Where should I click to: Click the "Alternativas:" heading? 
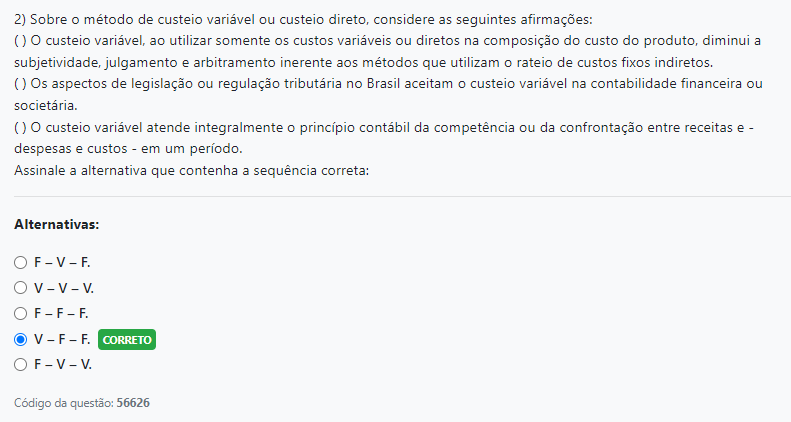56,225
